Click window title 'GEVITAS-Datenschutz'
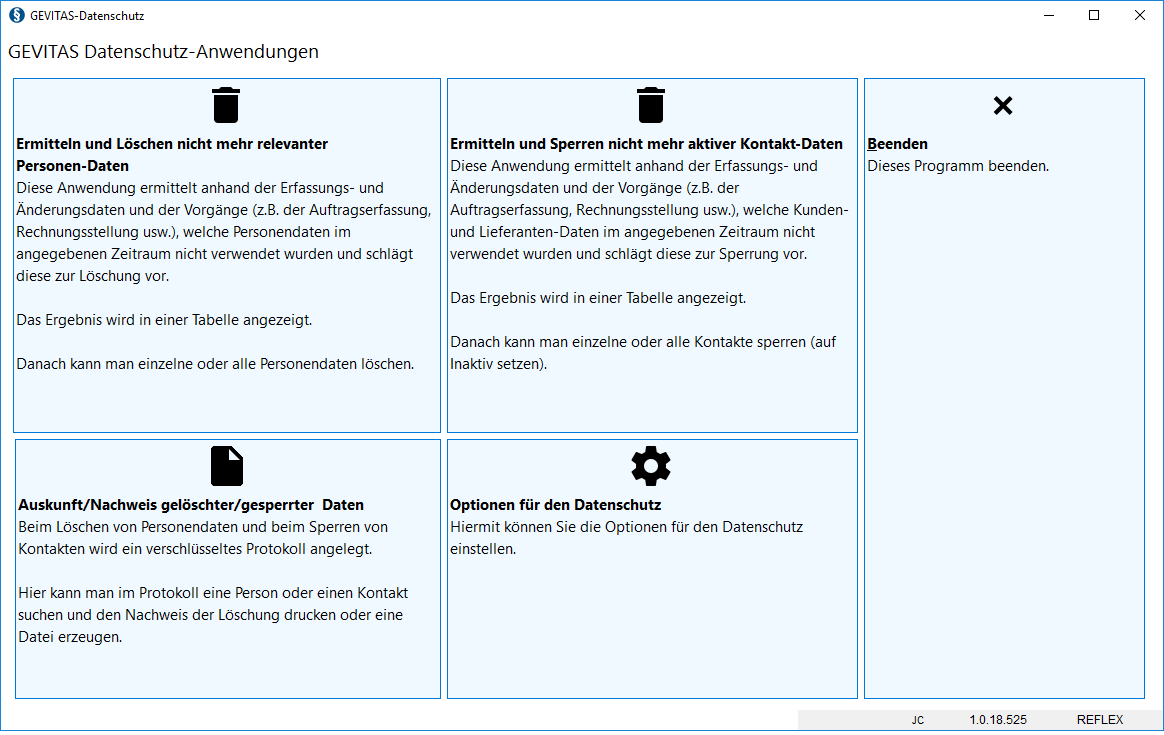1164x735 pixels. (x=87, y=16)
